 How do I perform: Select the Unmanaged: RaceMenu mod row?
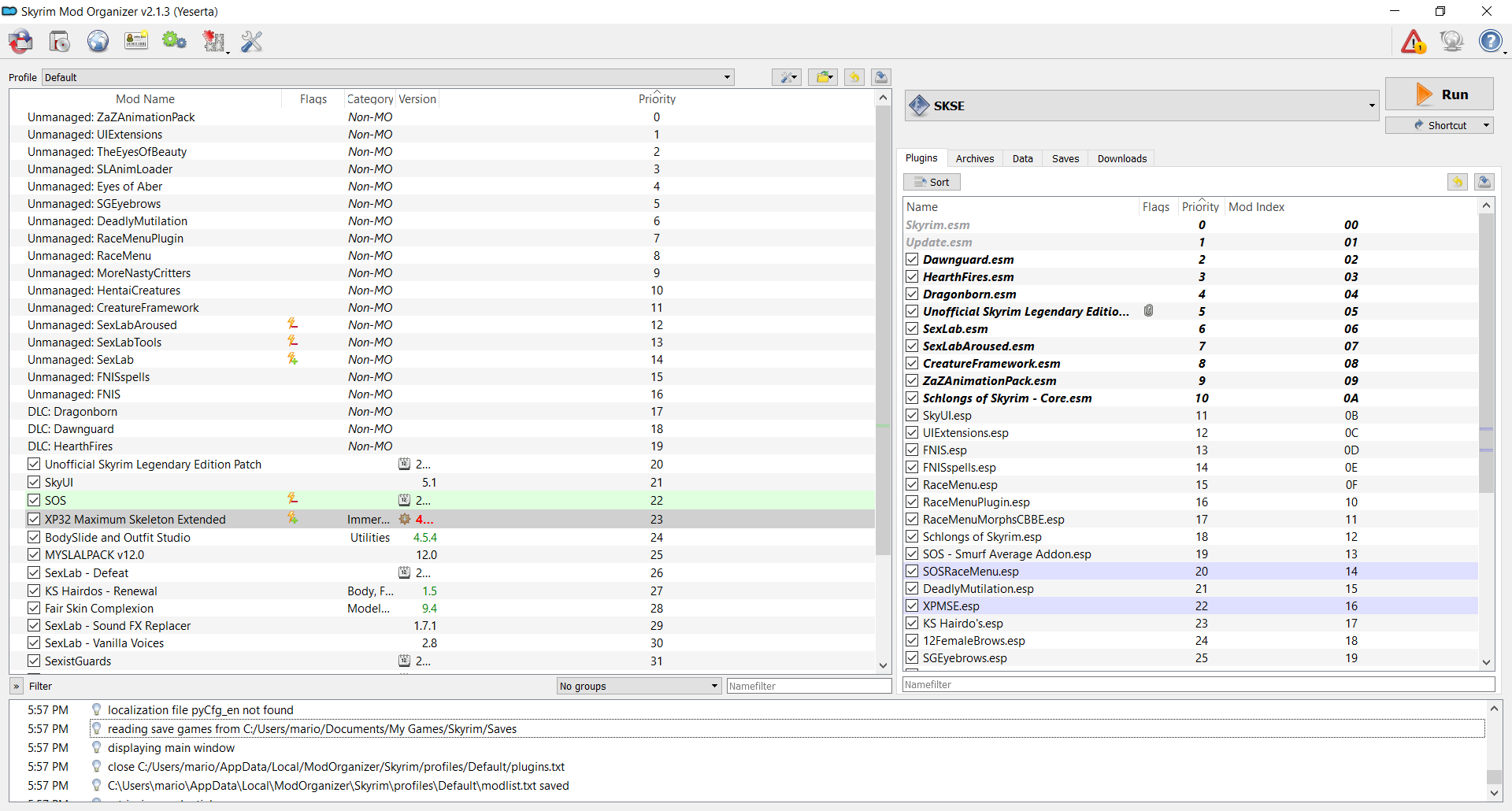click(x=442, y=255)
